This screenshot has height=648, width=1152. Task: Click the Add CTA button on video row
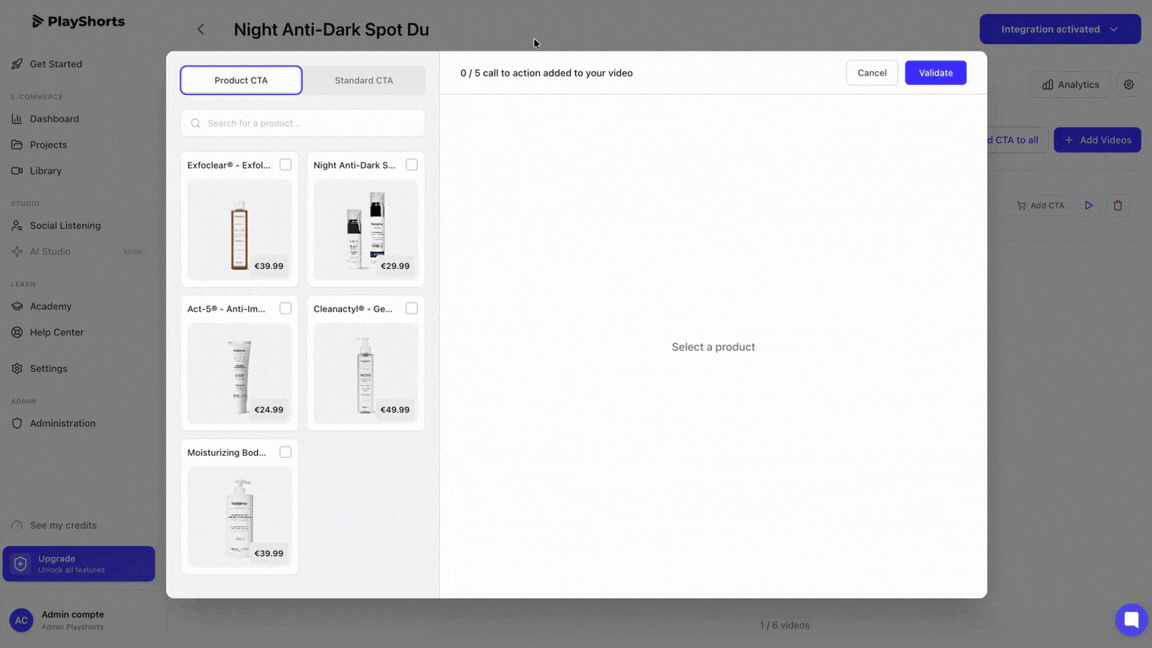1040,206
